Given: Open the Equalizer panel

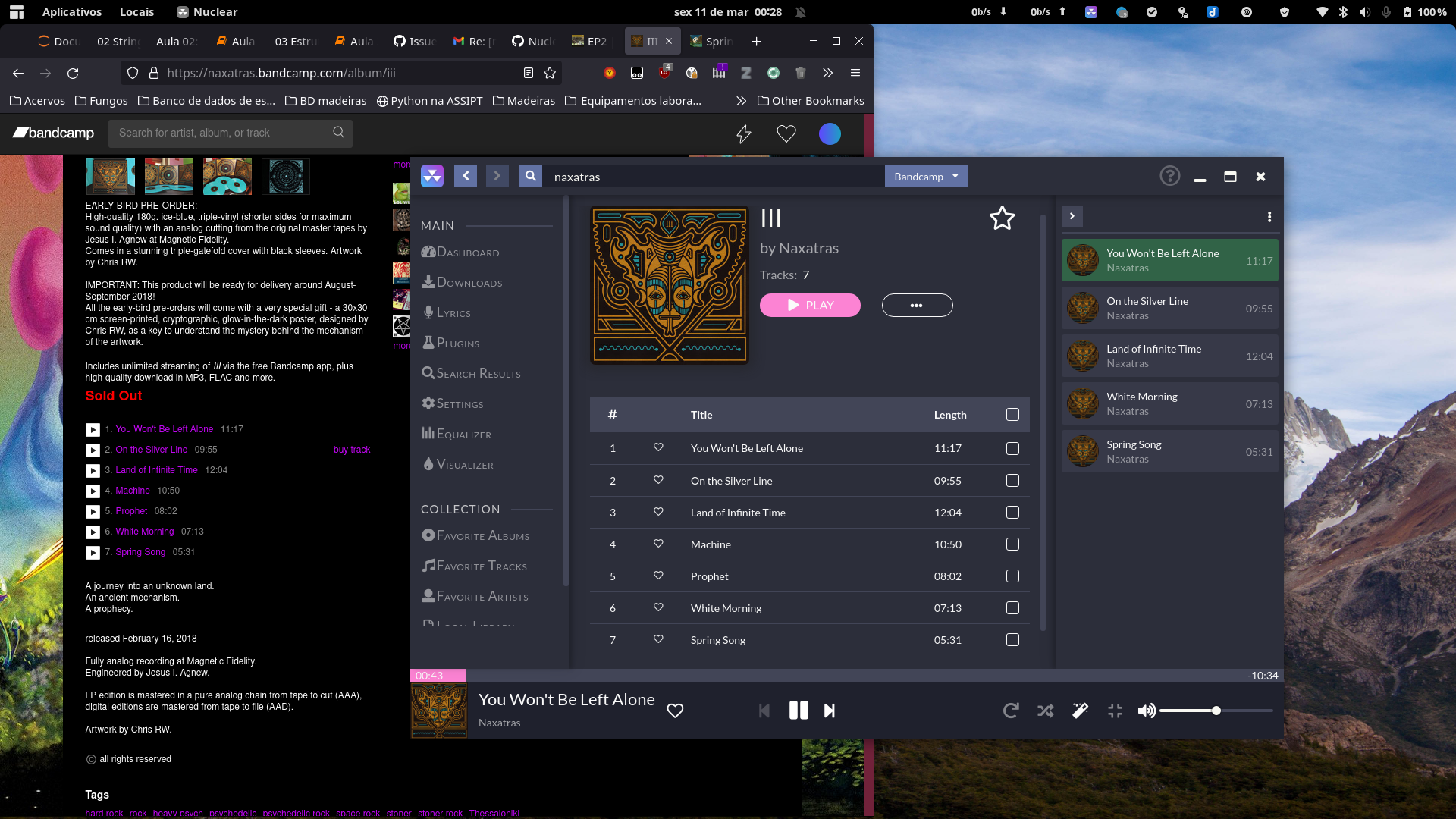Looking at the screenshot, I should coord(463,434).
